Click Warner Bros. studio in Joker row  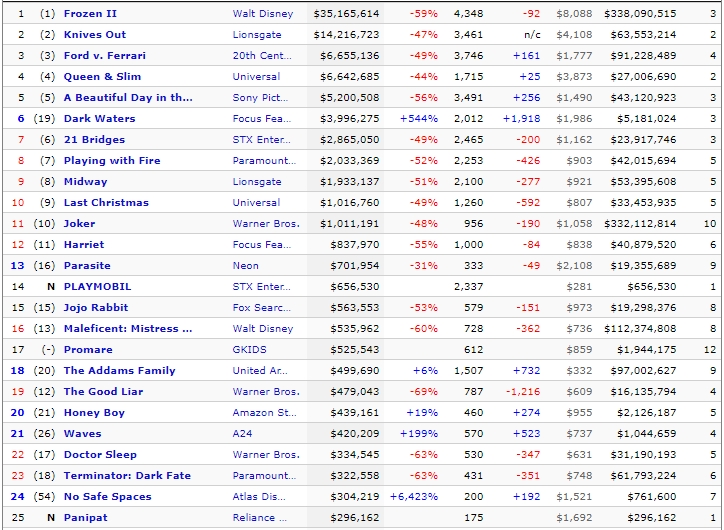click(x=266, y=223)
